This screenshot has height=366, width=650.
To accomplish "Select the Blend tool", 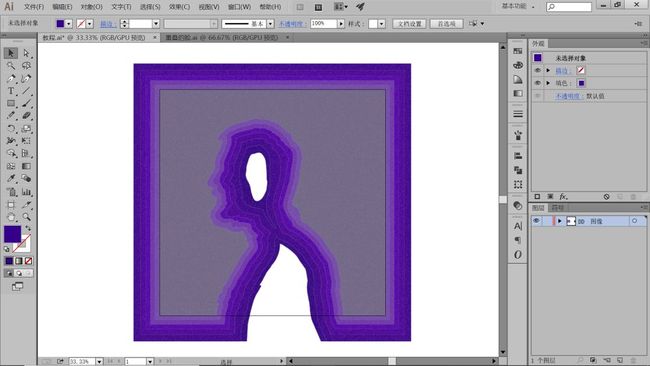I will tap(27, 179).
